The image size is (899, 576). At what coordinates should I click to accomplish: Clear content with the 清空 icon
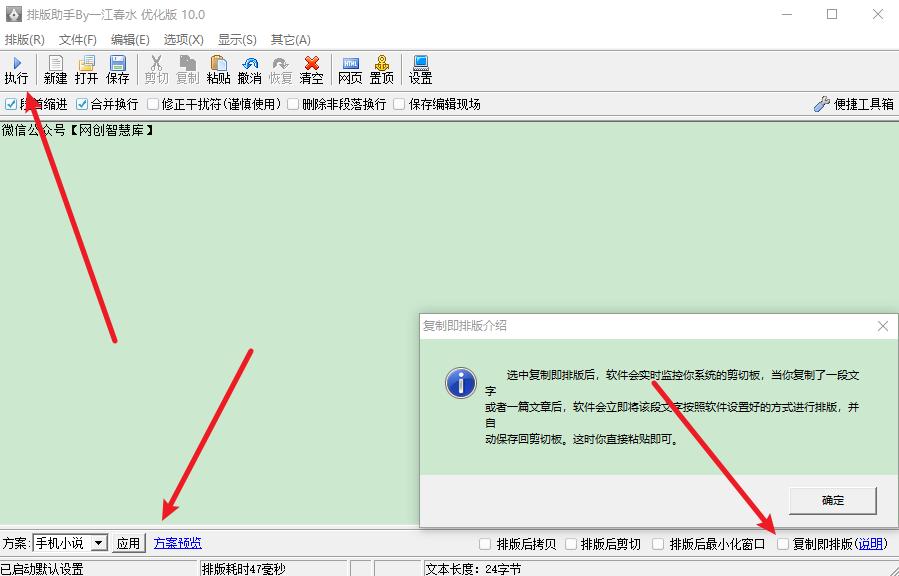click(311, 68)
